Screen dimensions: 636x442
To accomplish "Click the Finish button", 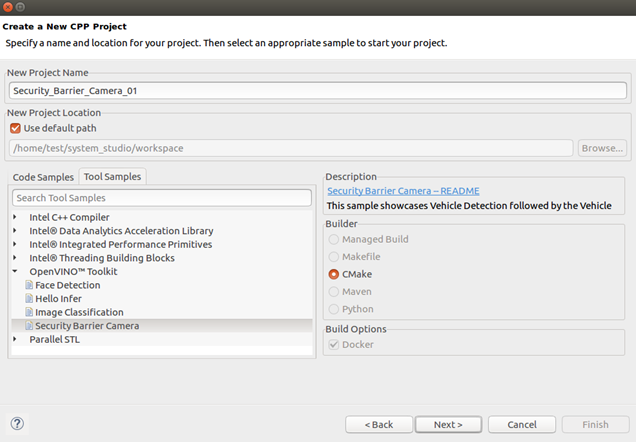I will [x=595, y=425].
